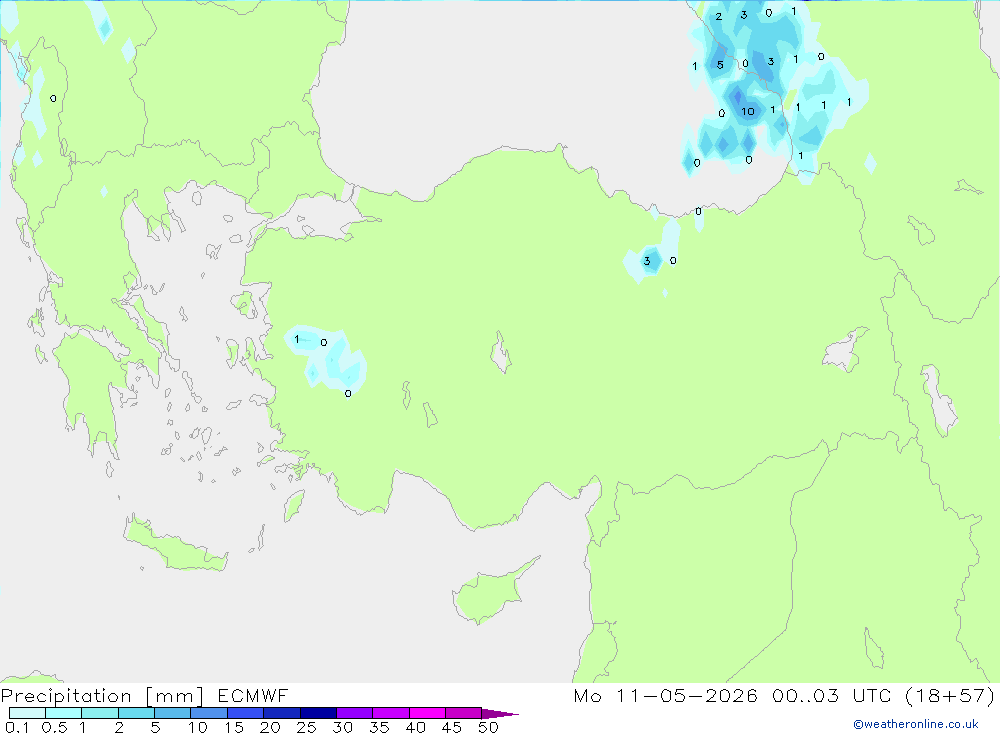
Task: Click the '25' legend scale label
Action: coord(306,727)
